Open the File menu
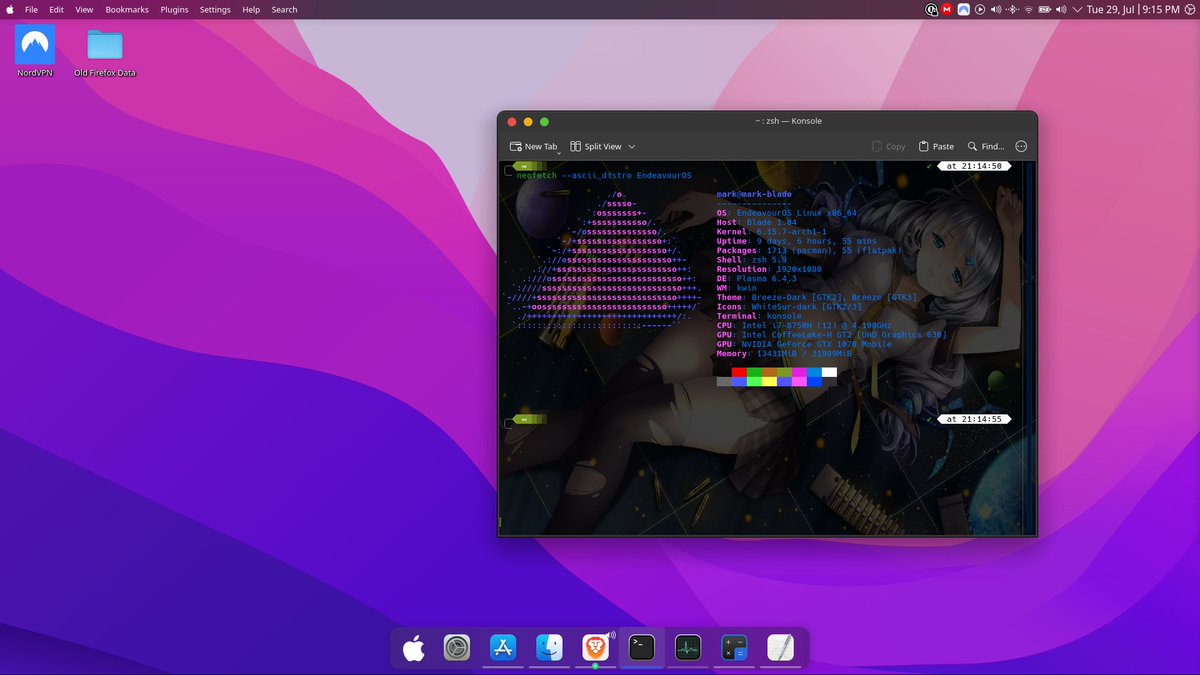The width and height of the screenshot is (1200, 675). click(x=32, y=9)
